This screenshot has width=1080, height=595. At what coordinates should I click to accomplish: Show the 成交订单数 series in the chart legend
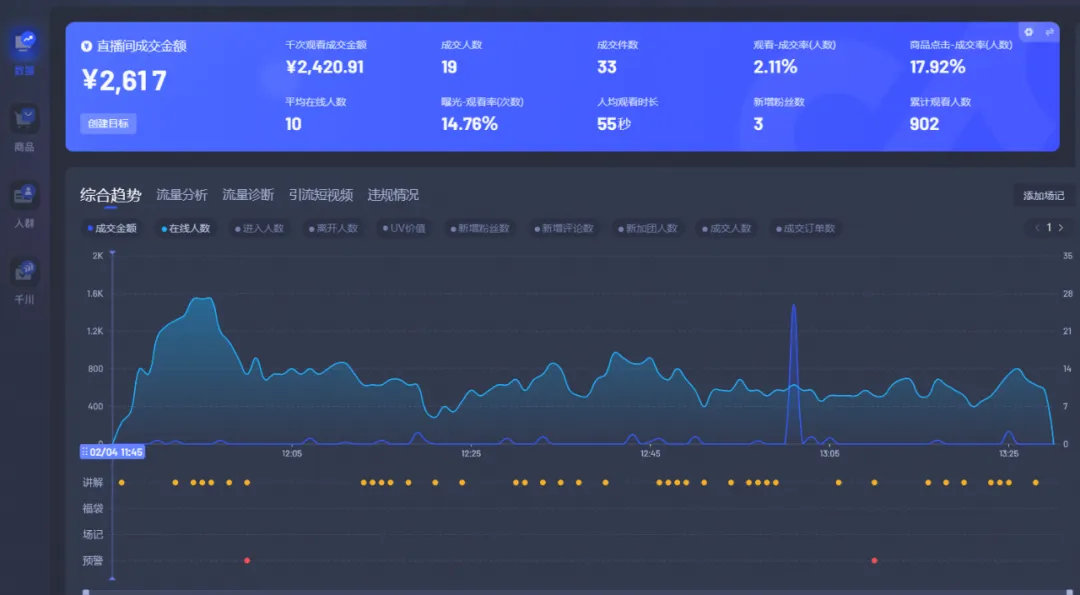(806, 228)
